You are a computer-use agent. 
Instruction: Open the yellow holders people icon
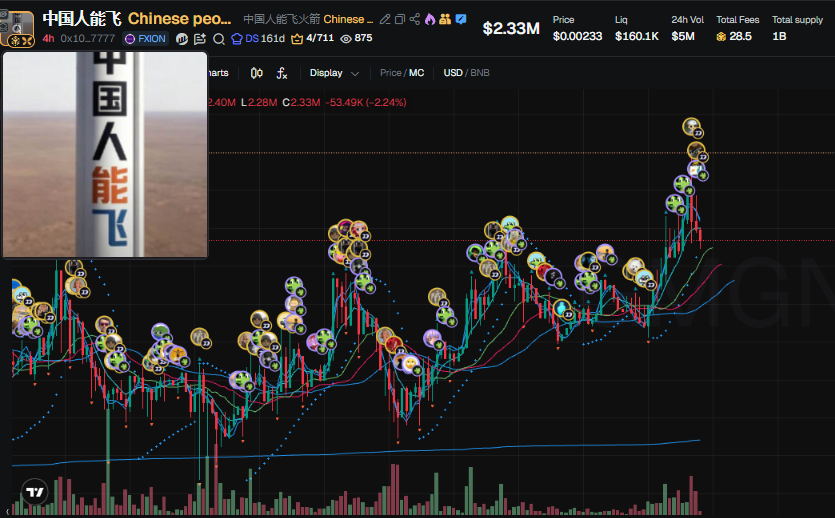[445, 20]
